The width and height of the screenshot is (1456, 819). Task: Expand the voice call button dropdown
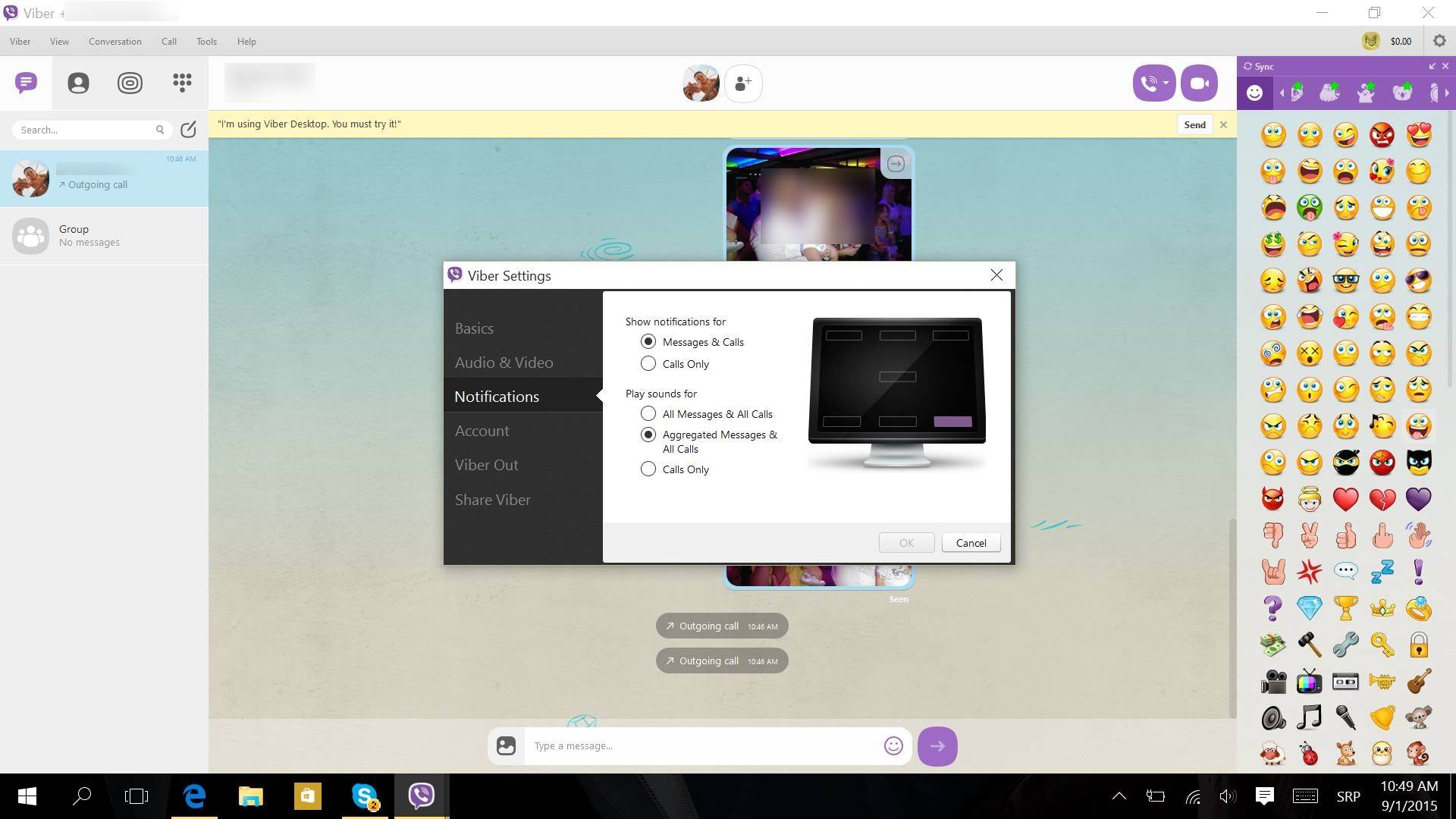tap(1166, 83)
